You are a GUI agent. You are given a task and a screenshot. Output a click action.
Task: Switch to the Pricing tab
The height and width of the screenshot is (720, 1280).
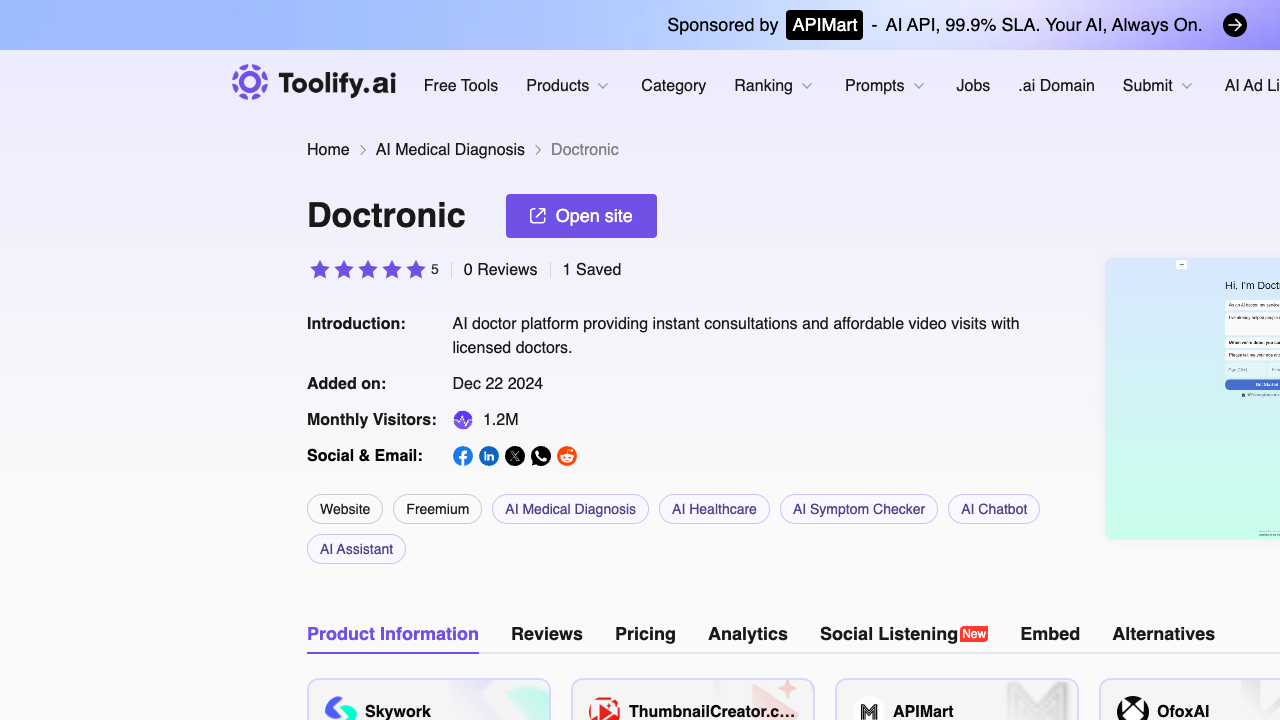(x=645, y=634)
